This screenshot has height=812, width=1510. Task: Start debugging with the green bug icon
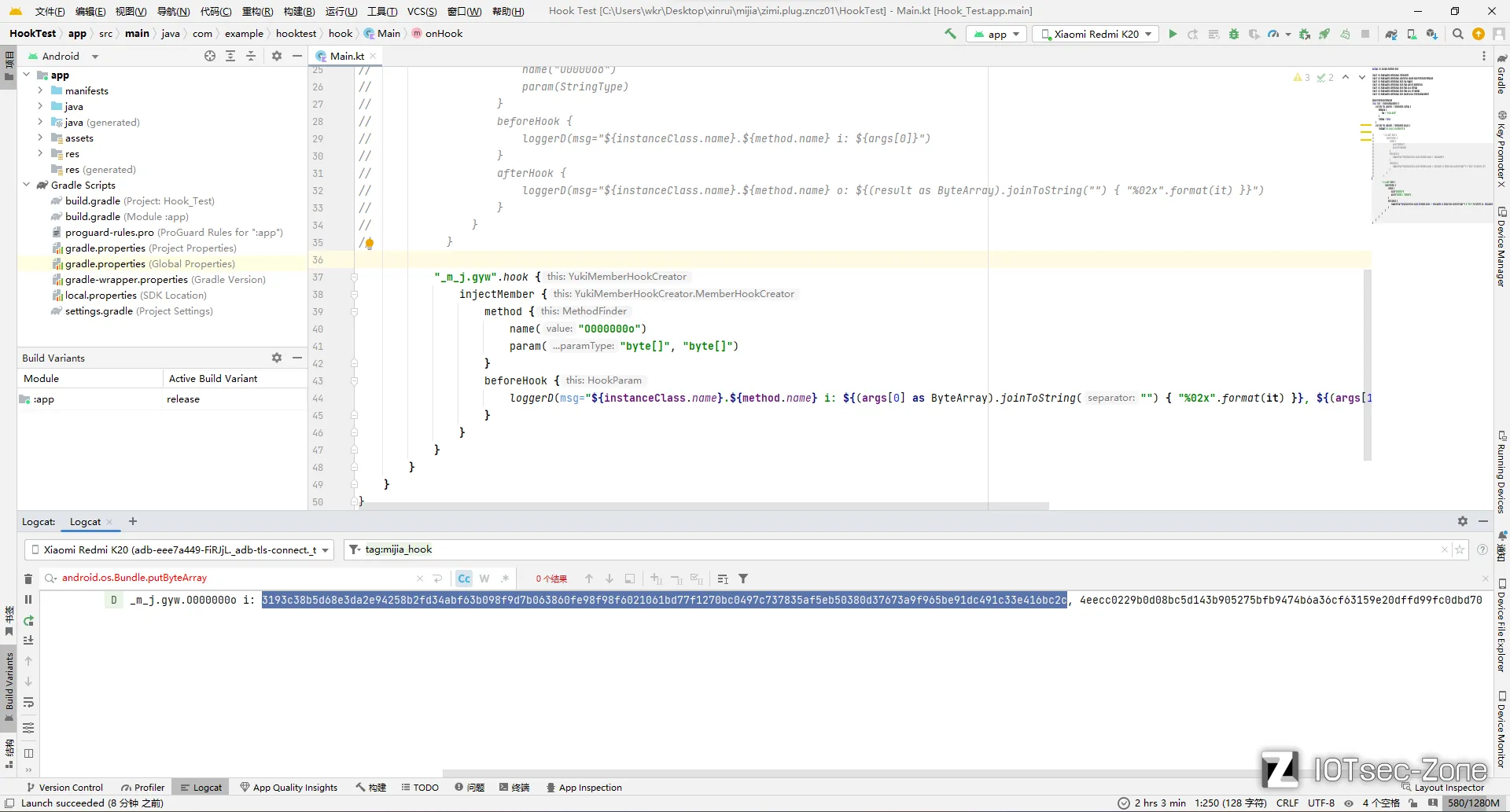tap(1233, 34)
